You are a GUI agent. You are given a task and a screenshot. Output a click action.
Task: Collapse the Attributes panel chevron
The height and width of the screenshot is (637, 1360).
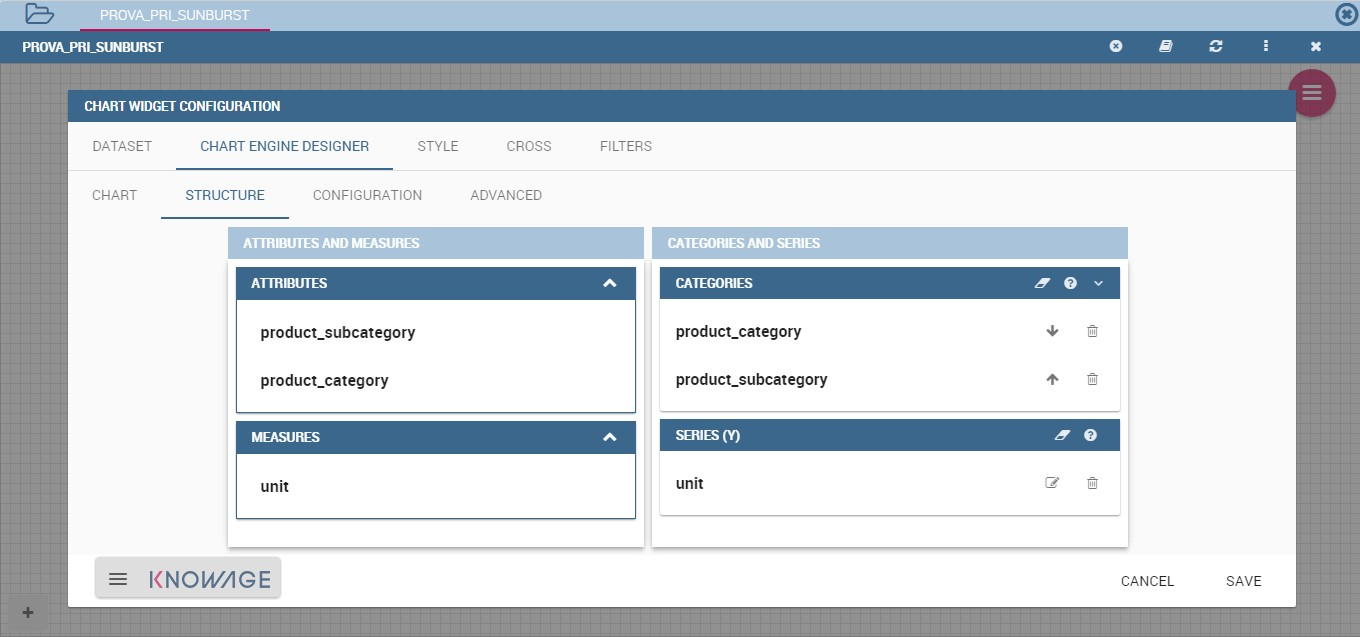point(610,283)
